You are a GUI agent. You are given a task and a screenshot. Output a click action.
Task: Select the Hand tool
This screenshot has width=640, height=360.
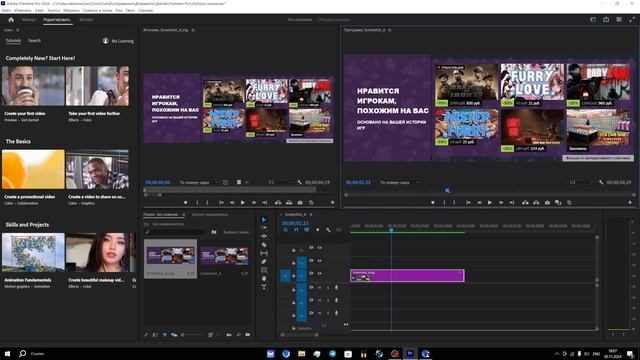(x=264, y=279)
